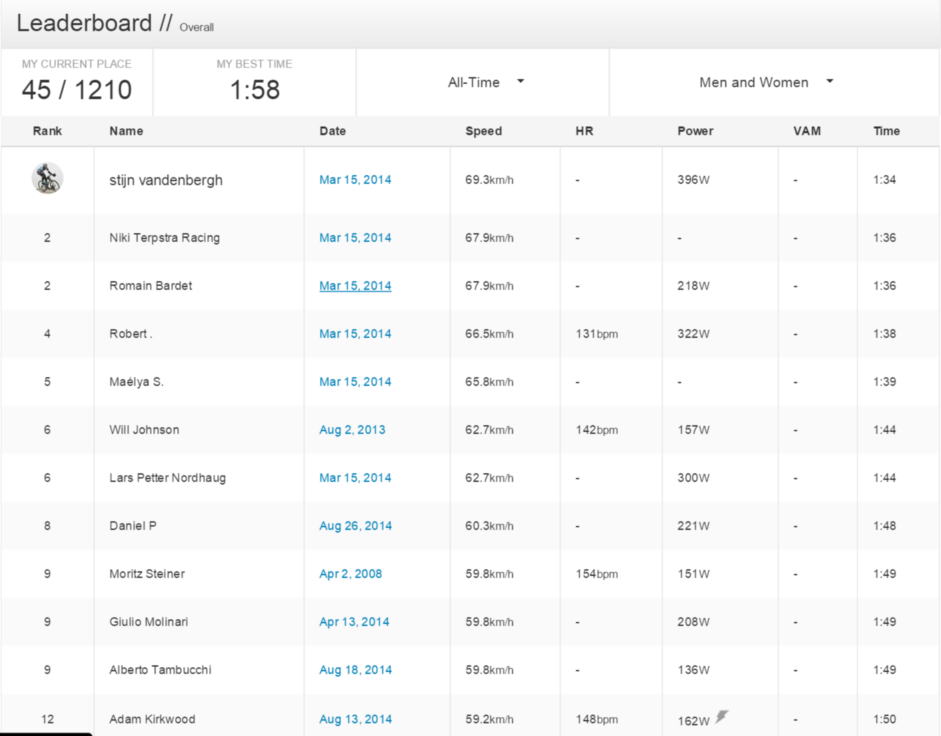Open Giulio Molinari's Apr 13, 2014 activity
This screenshot has width=941, height=736.
pyautogui.click(x=354, y=622)
